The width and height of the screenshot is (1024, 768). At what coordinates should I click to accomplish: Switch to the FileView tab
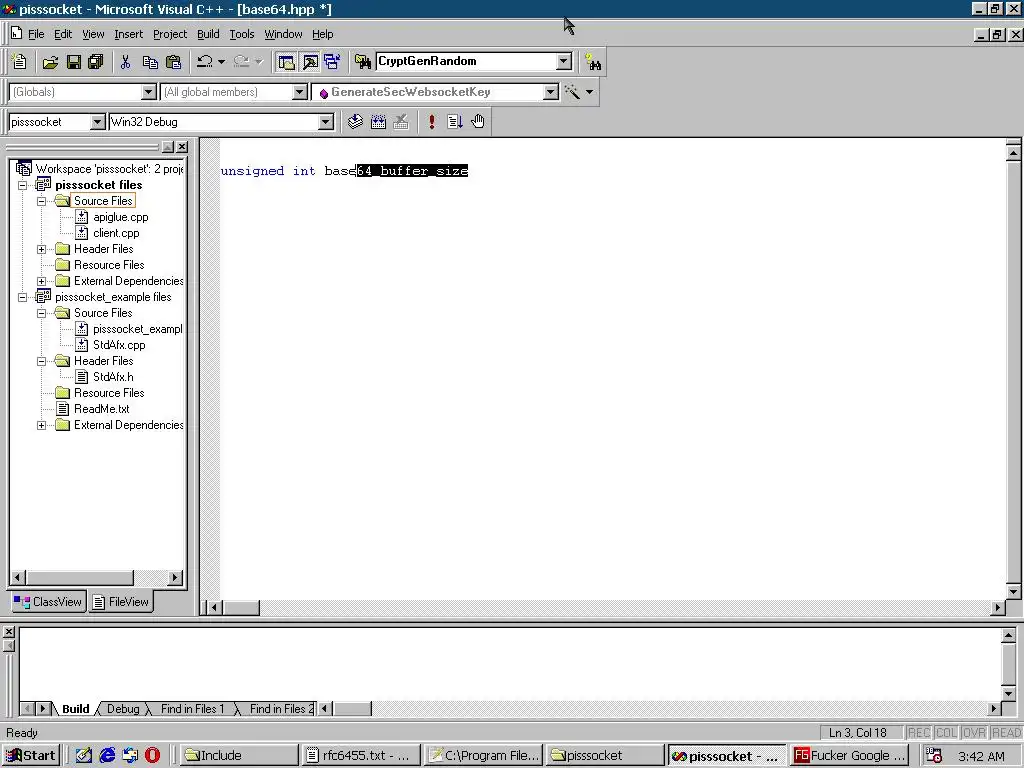(121, 602)
